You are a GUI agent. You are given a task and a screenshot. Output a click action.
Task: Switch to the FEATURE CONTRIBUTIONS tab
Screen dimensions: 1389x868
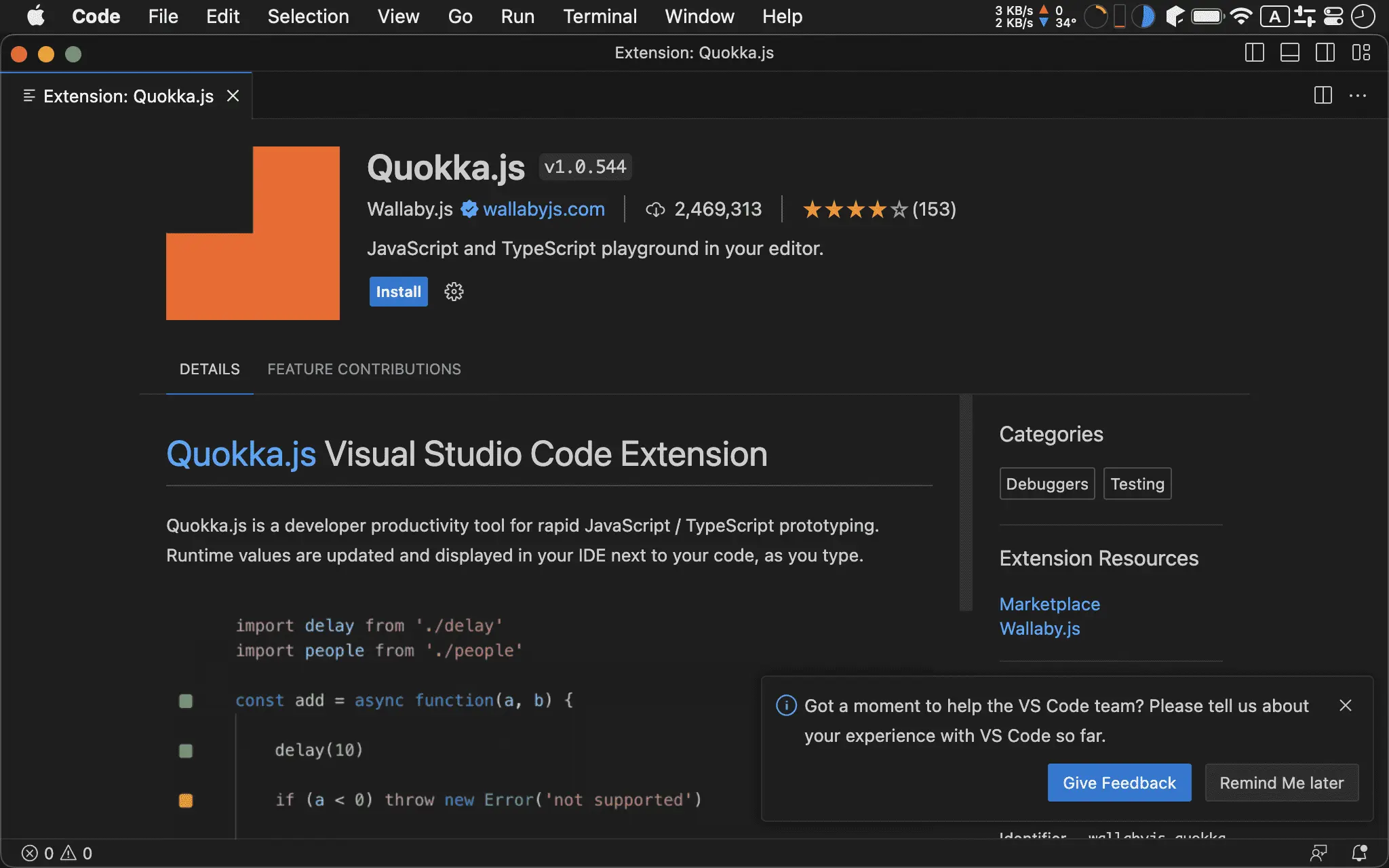(364, 369)
